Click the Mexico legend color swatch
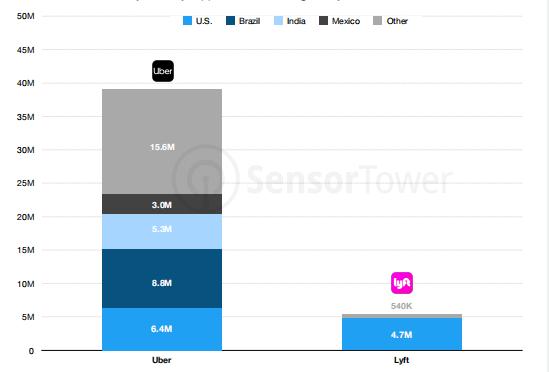Viewport: 549px width, 372px height. click(324, 21)
